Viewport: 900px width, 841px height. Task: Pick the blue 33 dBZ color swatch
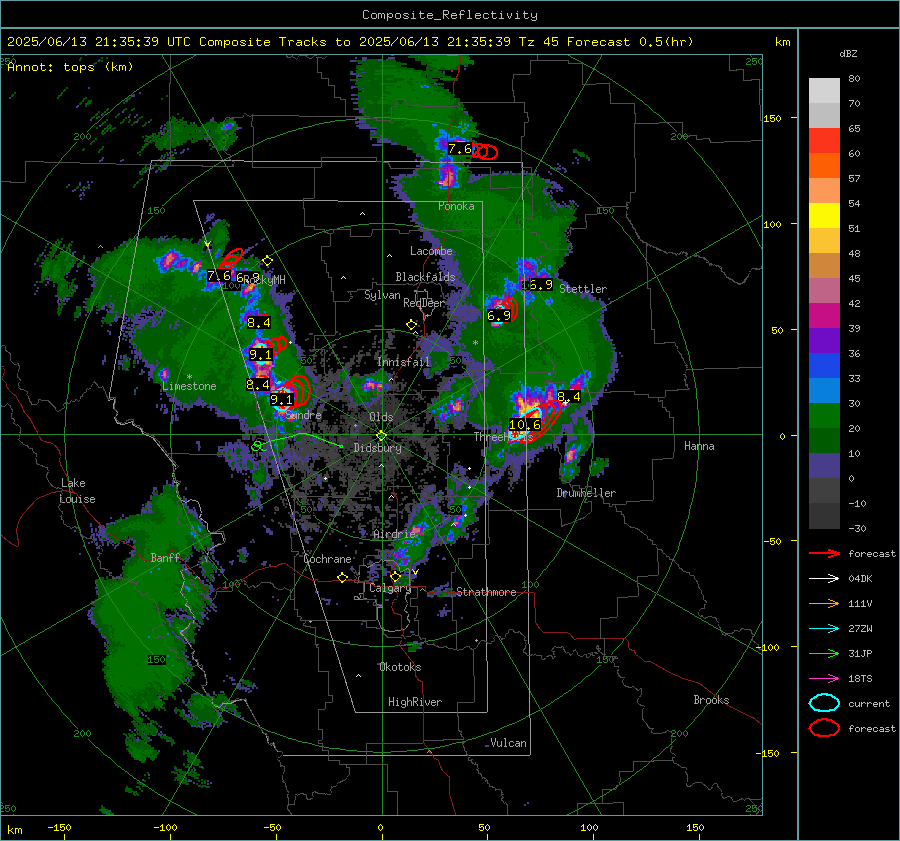point(824,390)
